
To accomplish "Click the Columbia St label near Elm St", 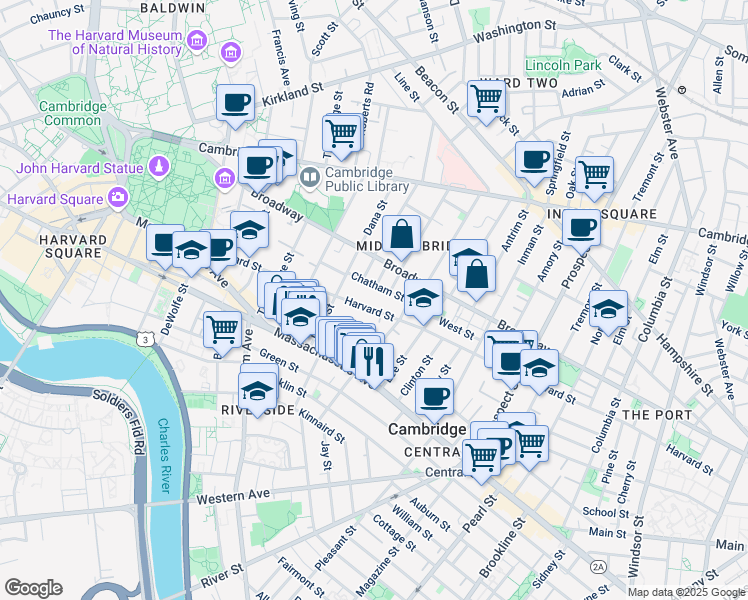I will pyautogui.click(x=655, y=310).
